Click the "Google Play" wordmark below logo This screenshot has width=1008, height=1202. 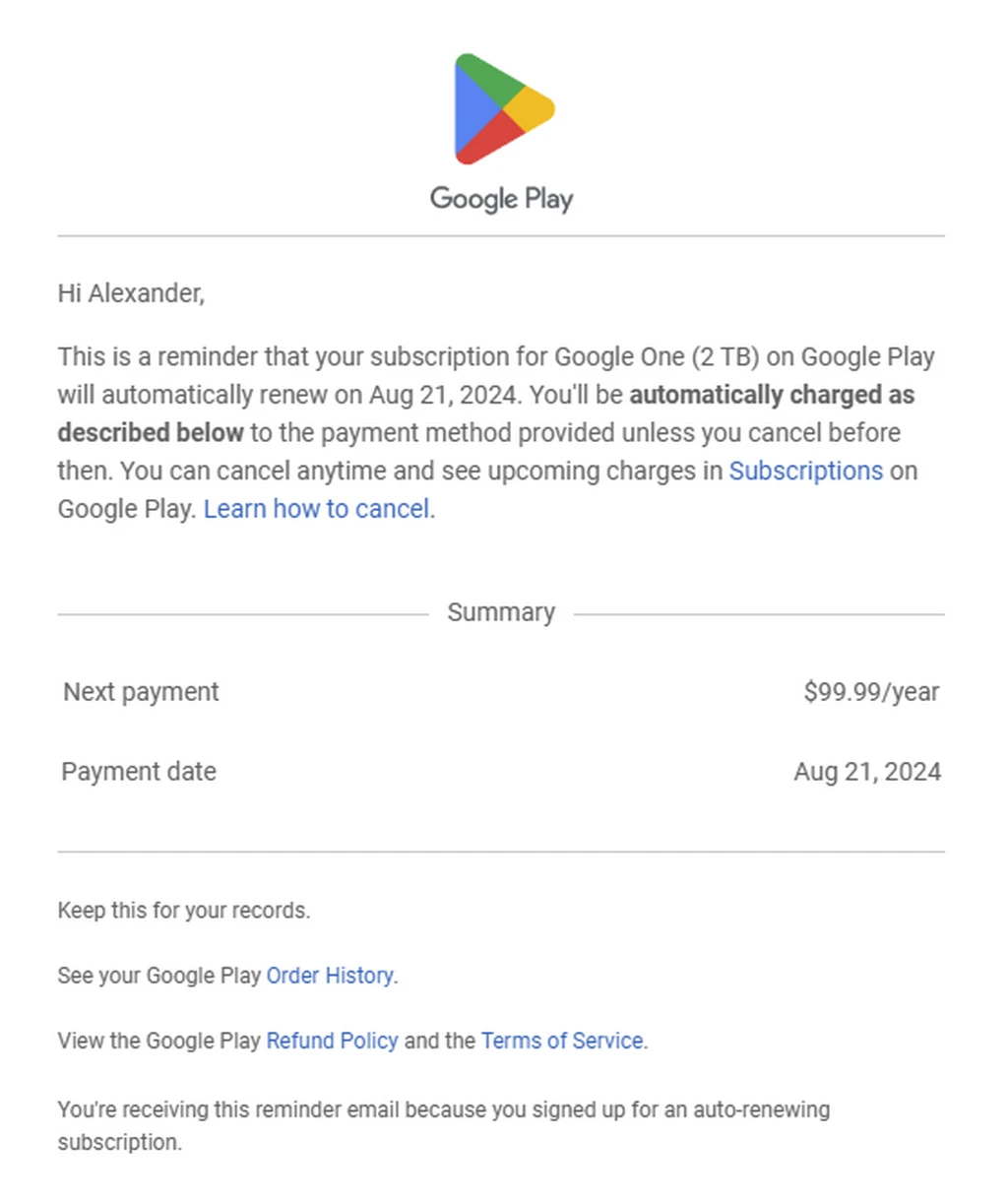[x=501, y=199]
